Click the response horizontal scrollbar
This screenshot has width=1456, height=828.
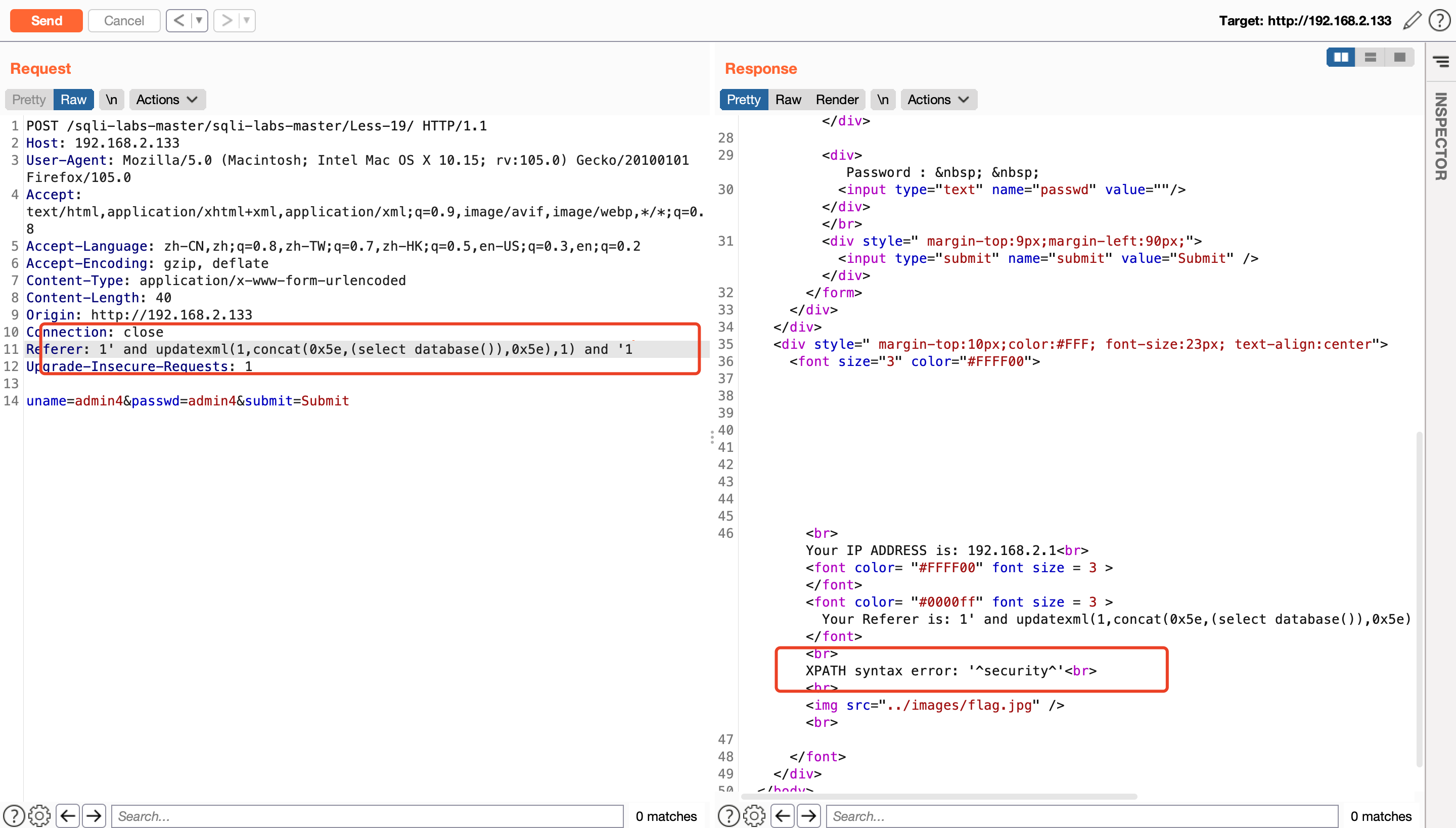pos(938,797)
